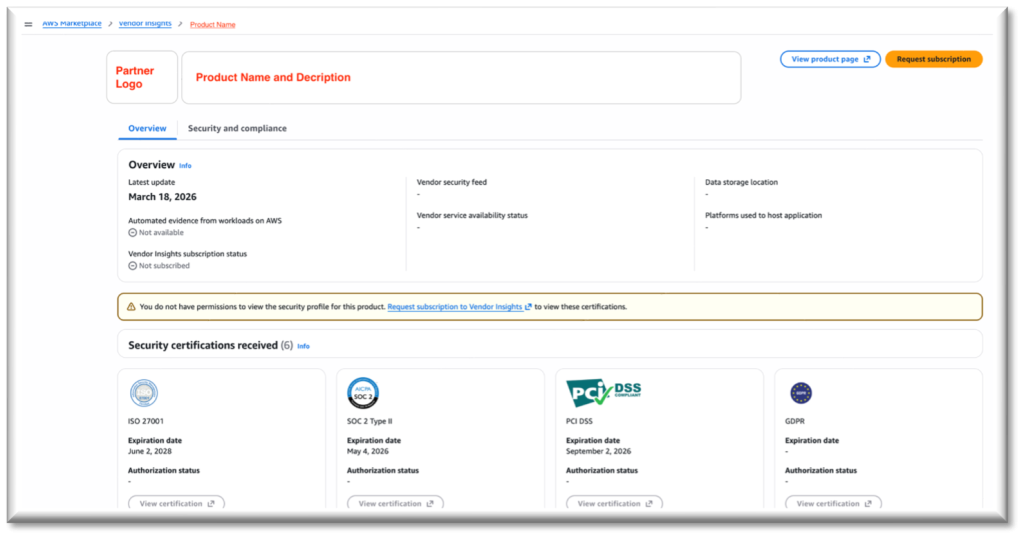The width and height of the screenshot is (1024, 541).
Task: Click Platforms used to host application label
Action: (763, 215)
